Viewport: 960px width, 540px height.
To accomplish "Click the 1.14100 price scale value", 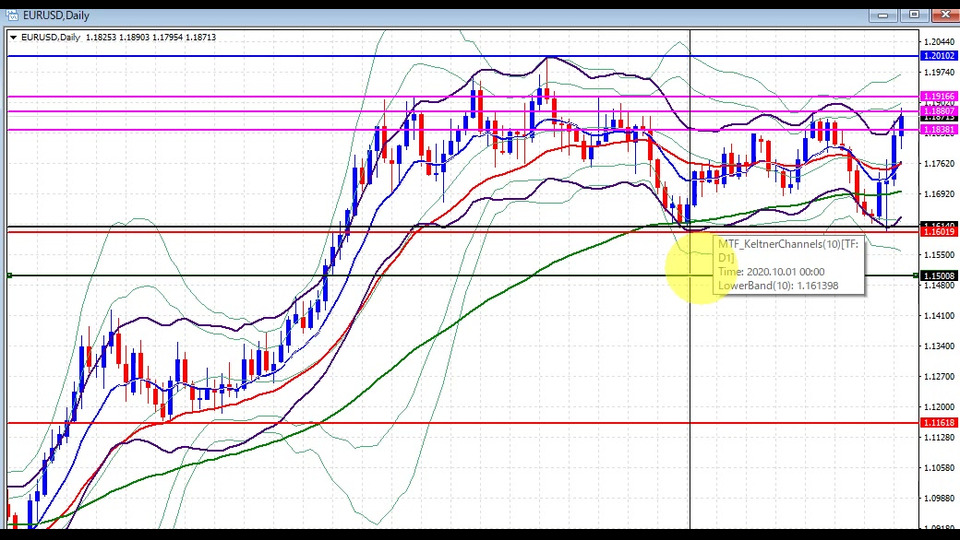I will (x=939, y=316).
